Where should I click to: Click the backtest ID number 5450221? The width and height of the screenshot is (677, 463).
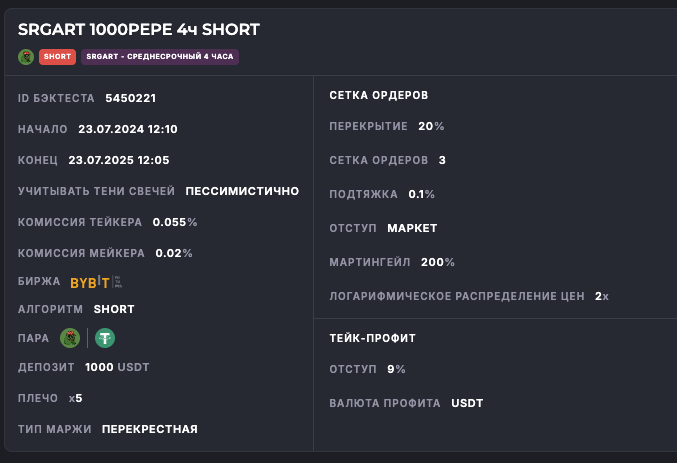point(130,98)
